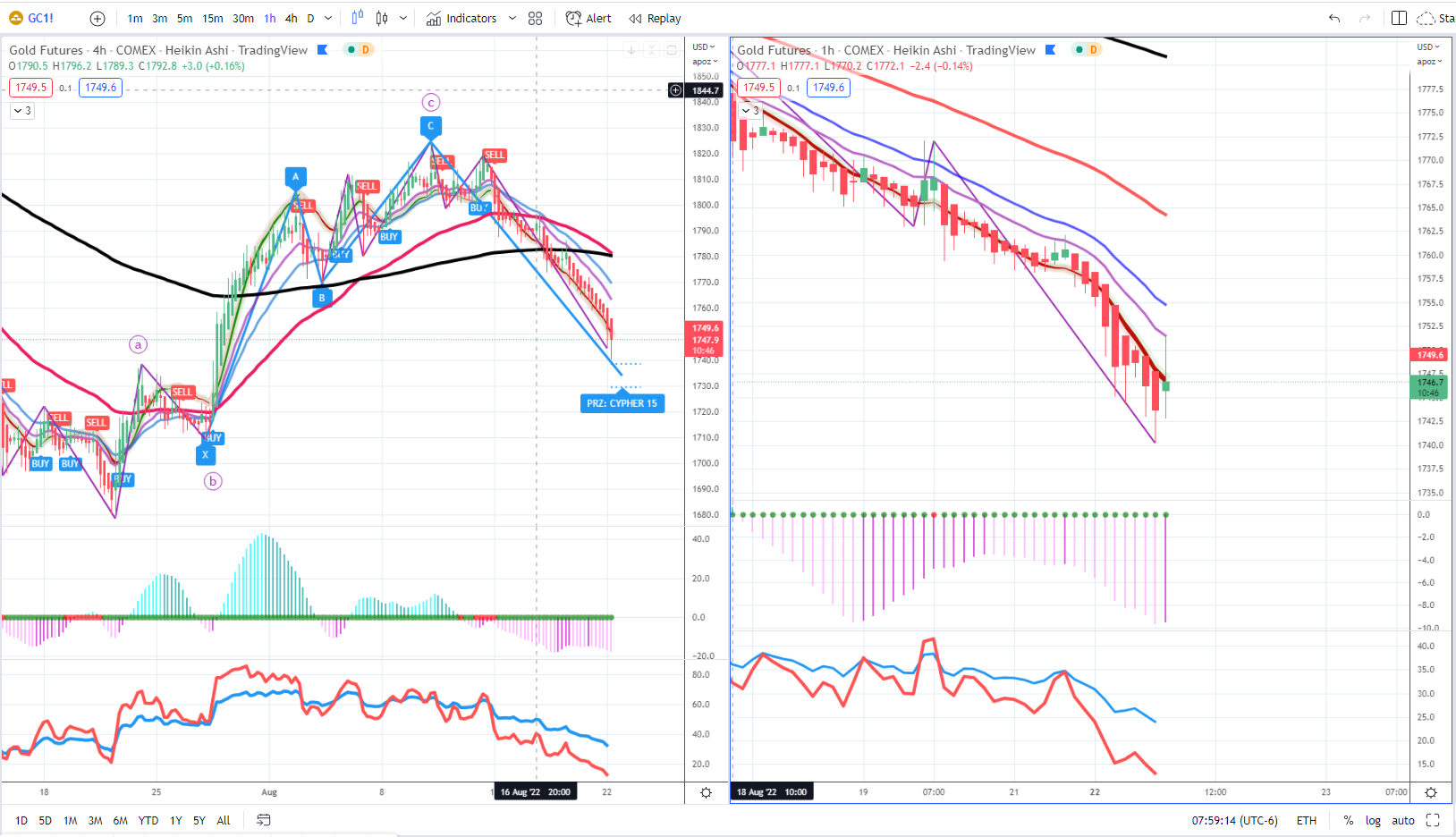Set date range to 5Y
This screenshot has height=837, width=1456.
199,820
